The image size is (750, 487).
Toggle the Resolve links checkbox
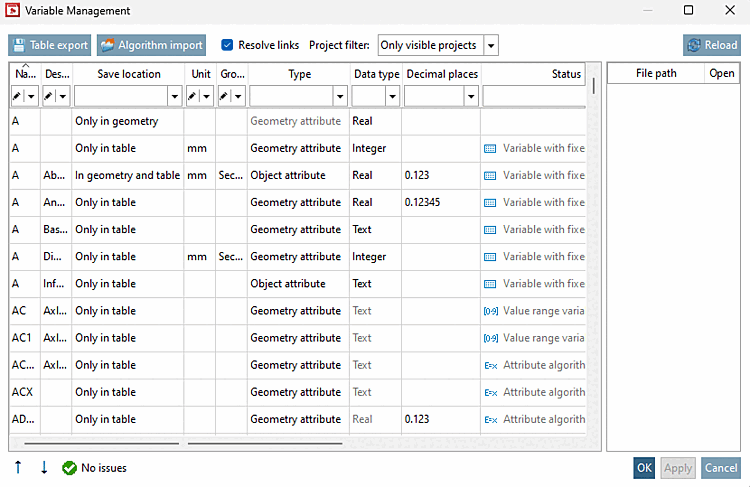pos(227,45)
